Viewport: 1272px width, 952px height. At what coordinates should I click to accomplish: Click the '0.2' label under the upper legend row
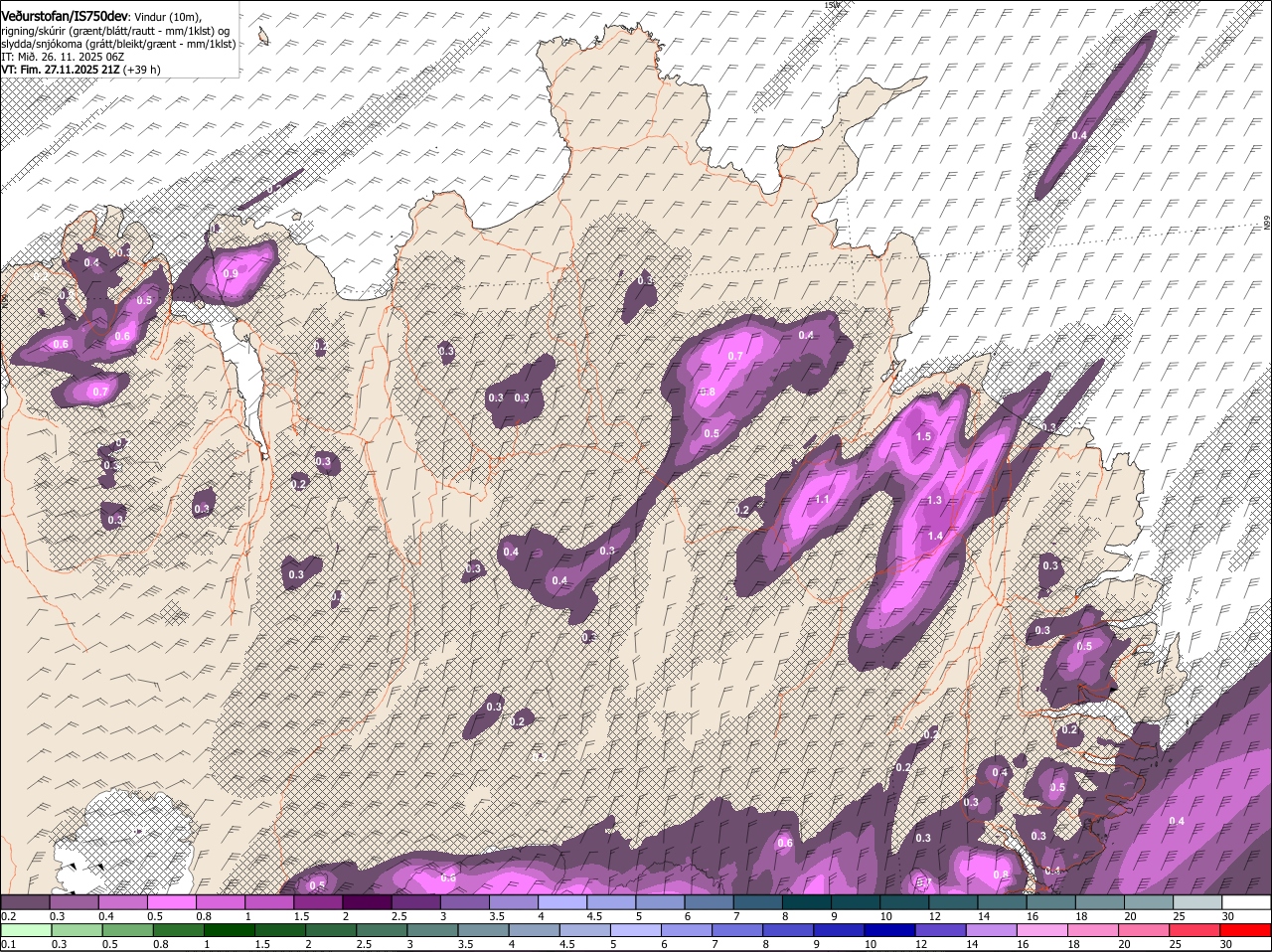(x=9, y=916)
